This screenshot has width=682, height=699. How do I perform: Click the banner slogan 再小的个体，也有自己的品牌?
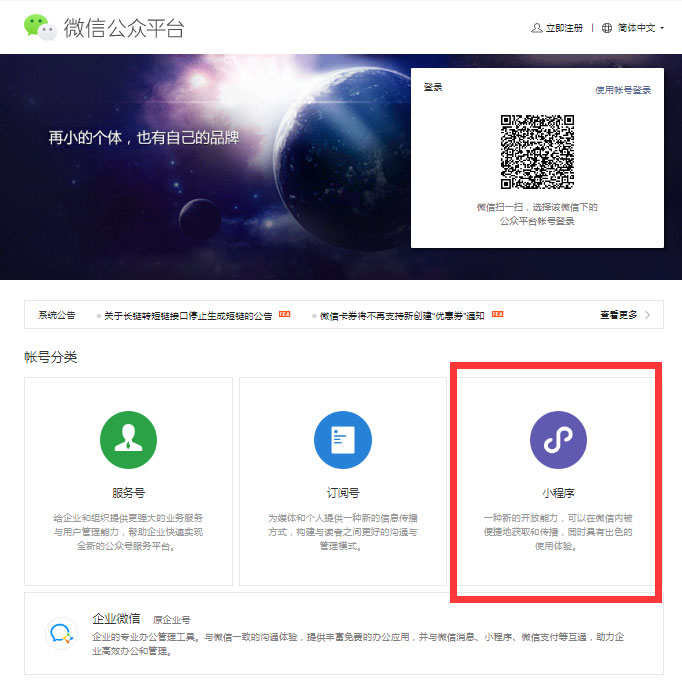pos(144,138)
